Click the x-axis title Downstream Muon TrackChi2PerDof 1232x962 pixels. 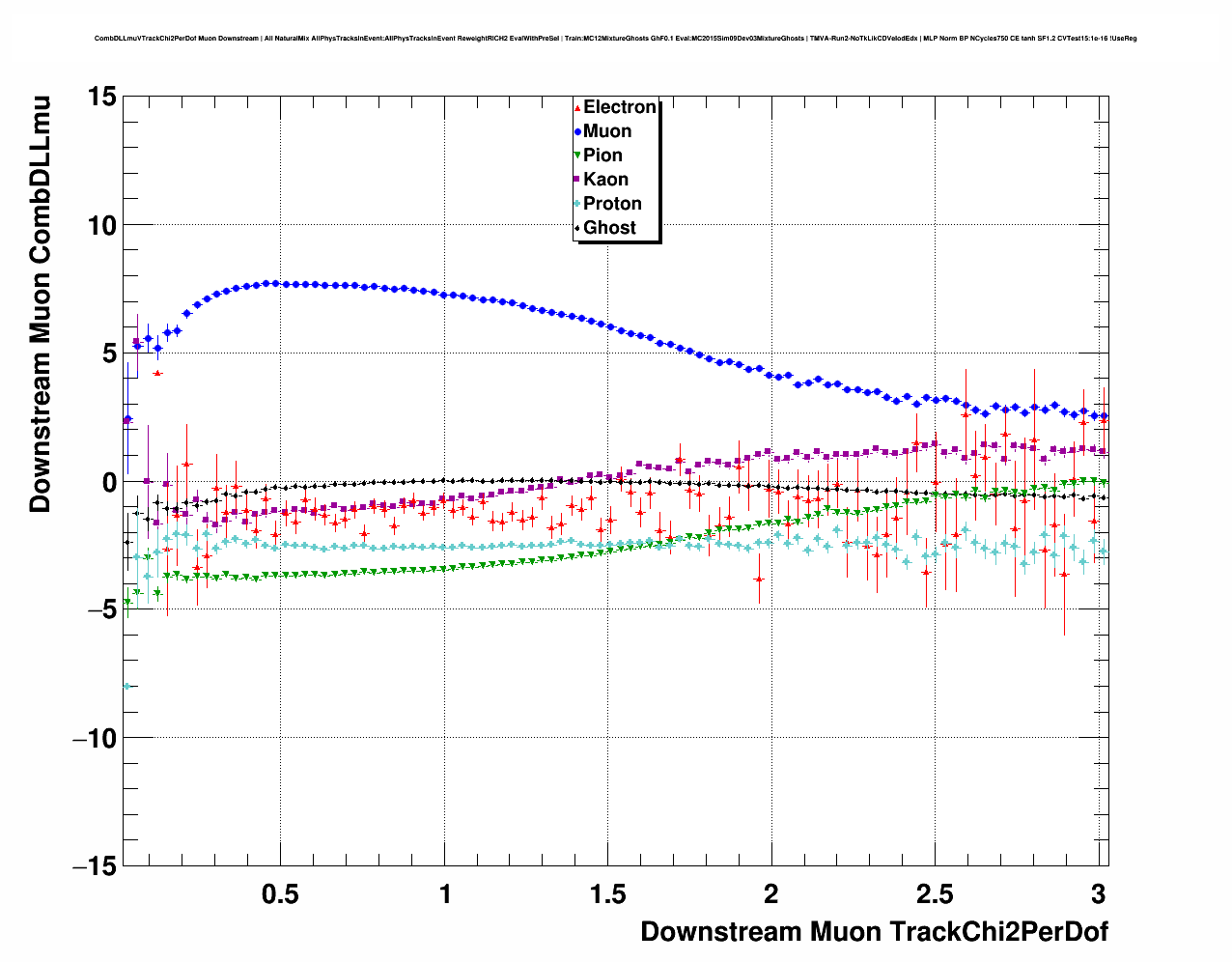(874, 931)
